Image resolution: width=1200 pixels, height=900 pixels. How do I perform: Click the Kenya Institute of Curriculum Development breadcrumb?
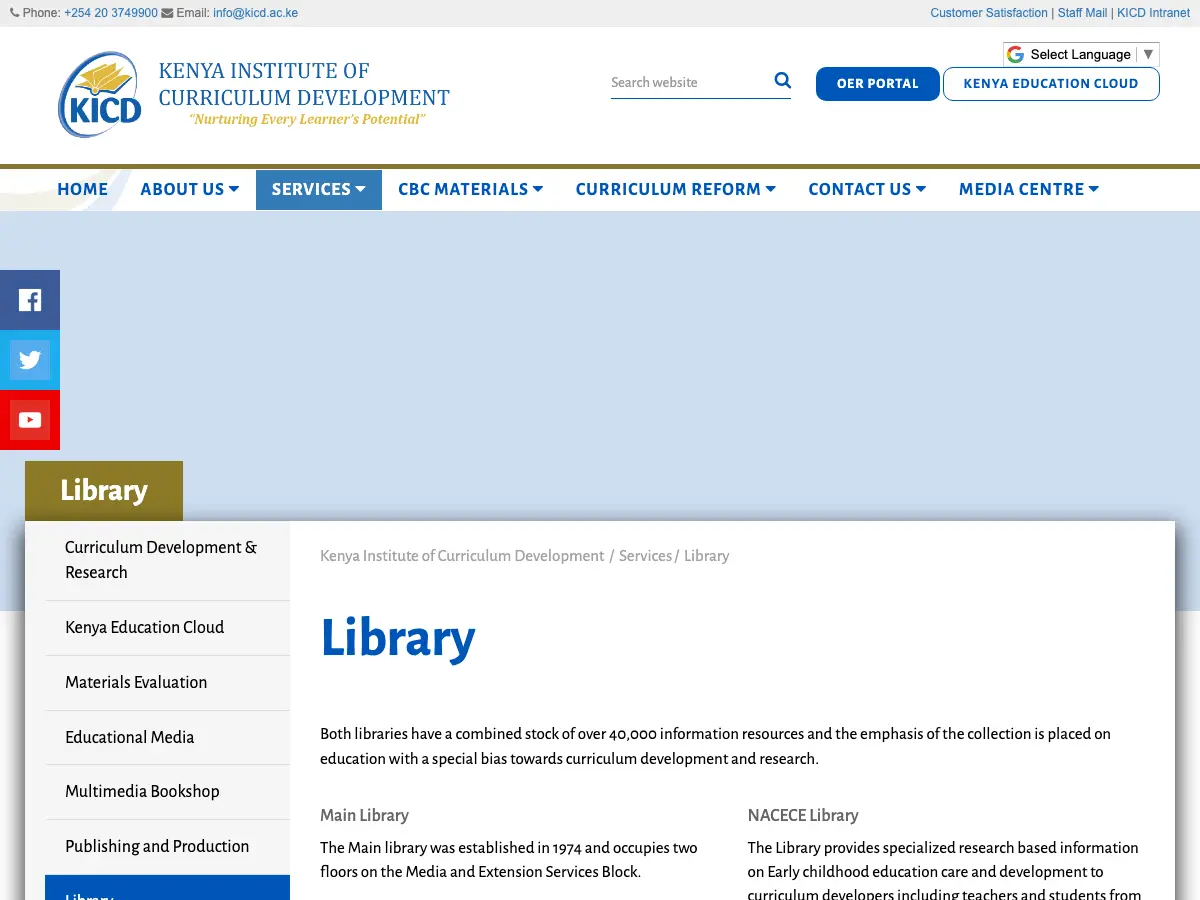(462, 556)
